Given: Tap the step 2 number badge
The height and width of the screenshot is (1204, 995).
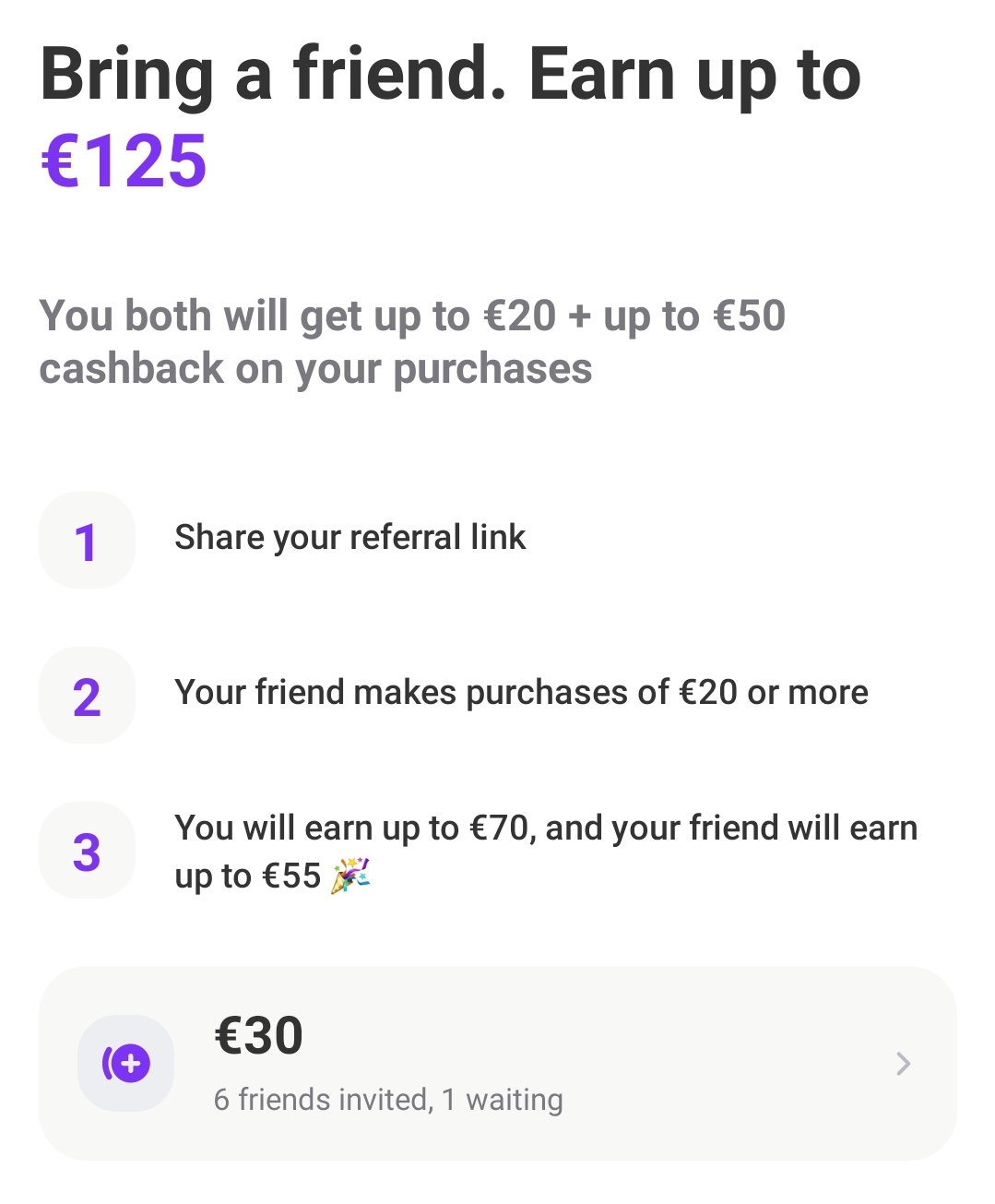Looking at the screenshot, I should coord(87,696).
